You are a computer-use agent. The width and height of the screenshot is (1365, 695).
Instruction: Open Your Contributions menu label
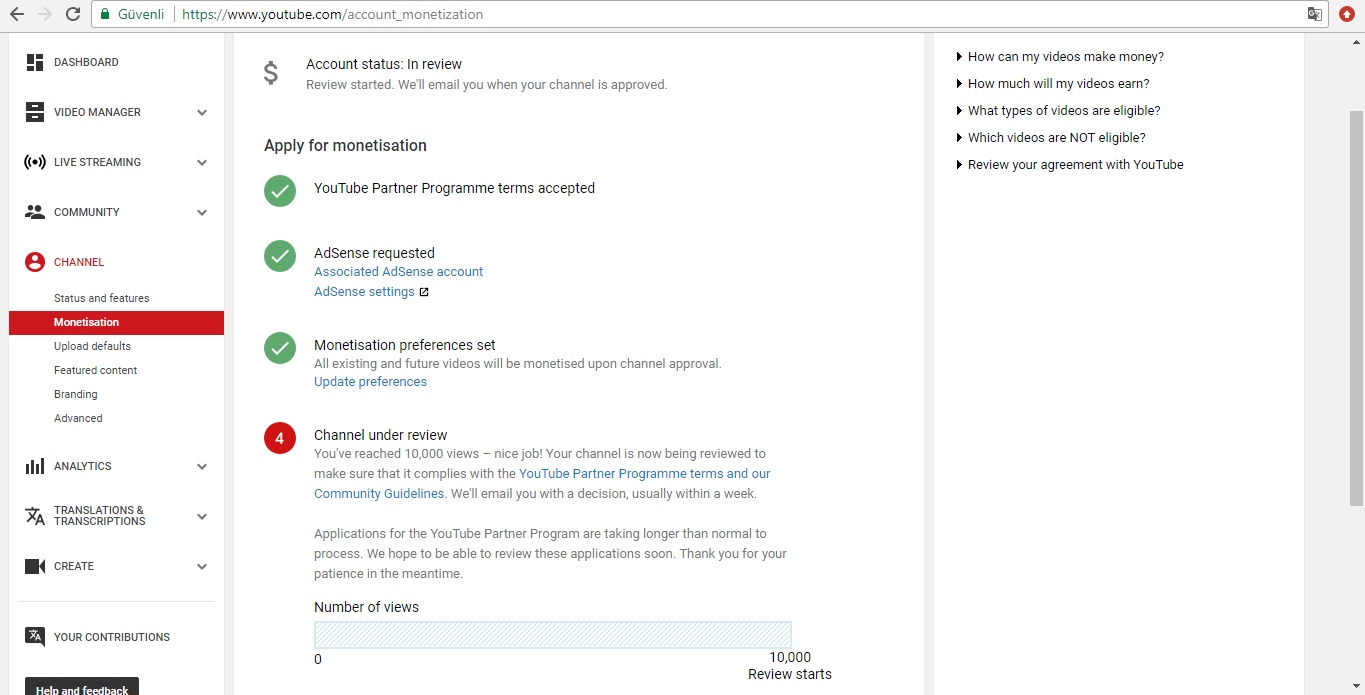112,637
